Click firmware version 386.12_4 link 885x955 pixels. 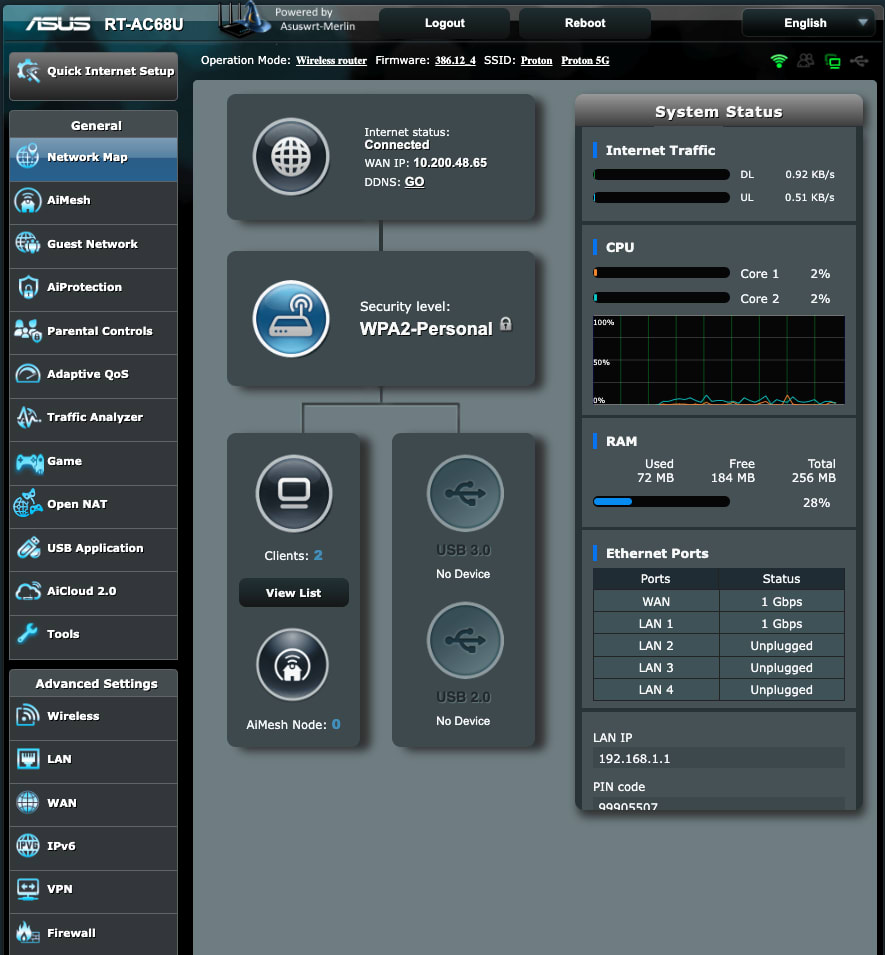(x=455, y=60)
